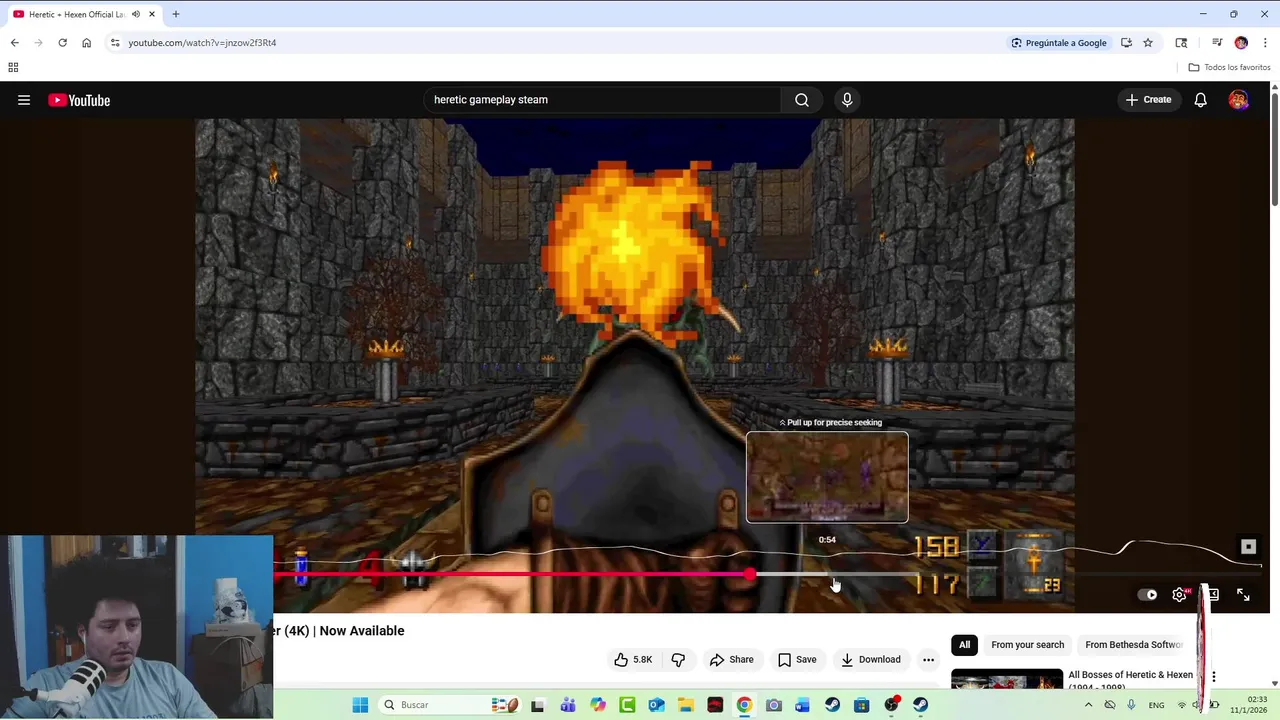Viewport: 1280px width, 720px height.
Task: Open the Chrome profile avatar
Action: click(1241, 43)
